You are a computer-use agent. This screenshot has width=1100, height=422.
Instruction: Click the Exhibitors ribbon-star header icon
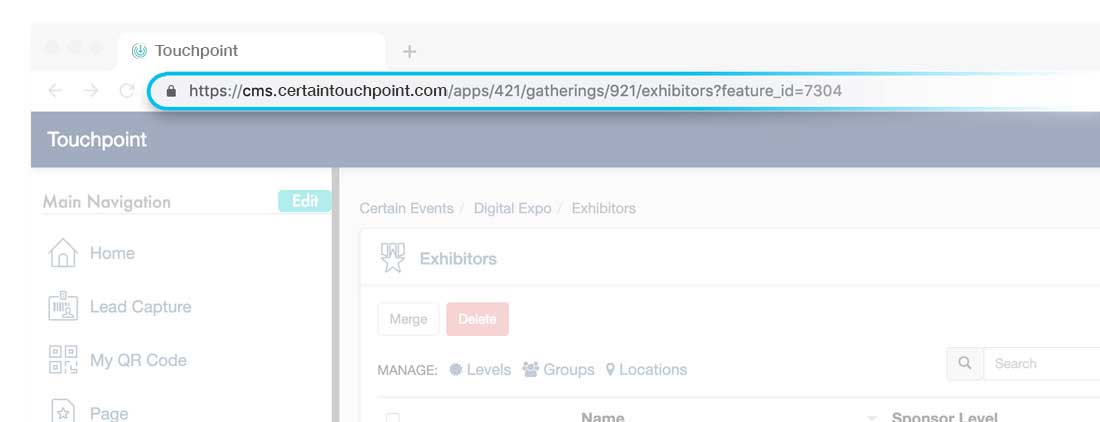coord(393,257)
